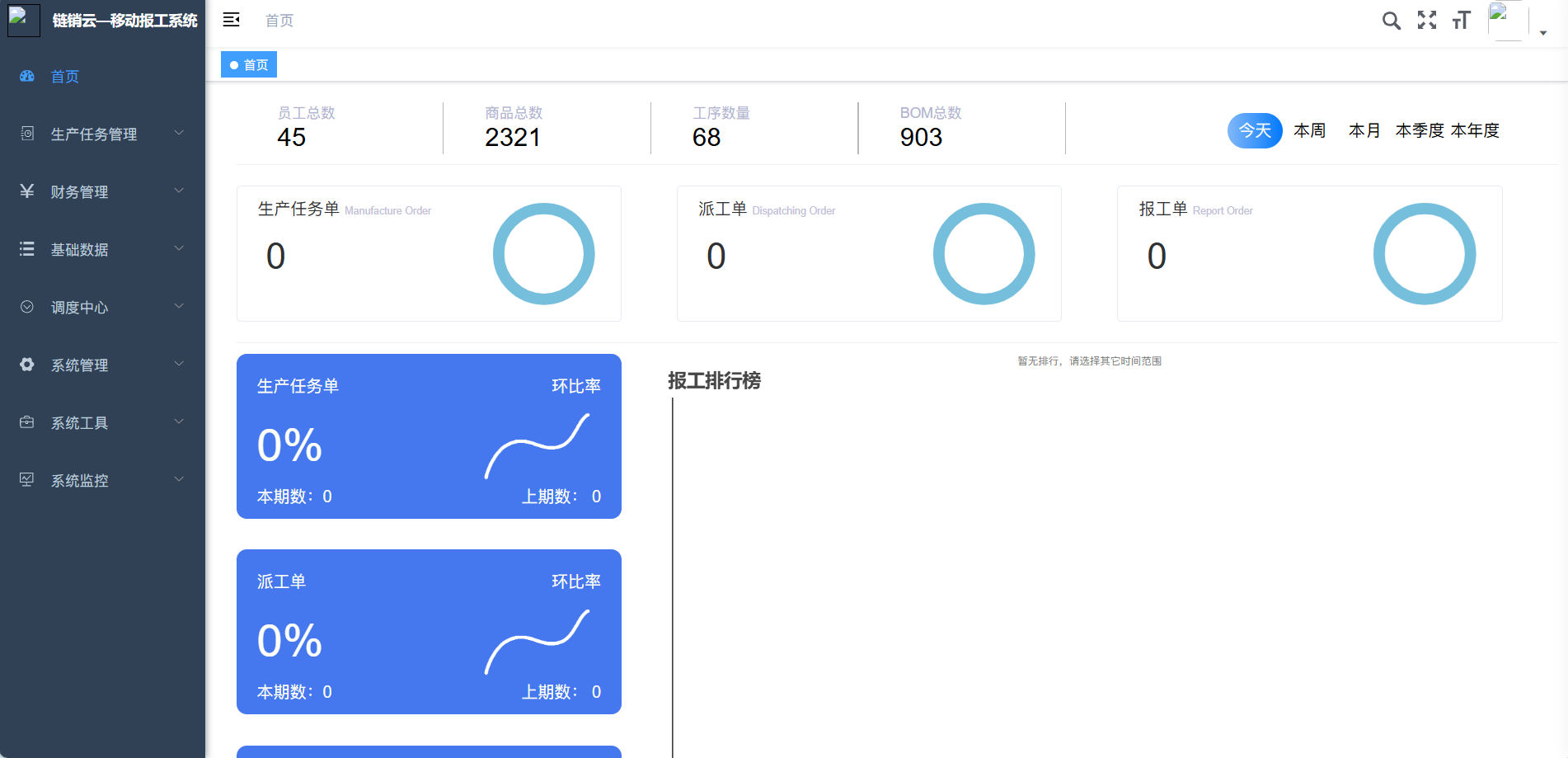The width and height of the screenshot is (1568, 758).
Task: Collapse sidebar using the hamburger icon
Action: point(231,20)
